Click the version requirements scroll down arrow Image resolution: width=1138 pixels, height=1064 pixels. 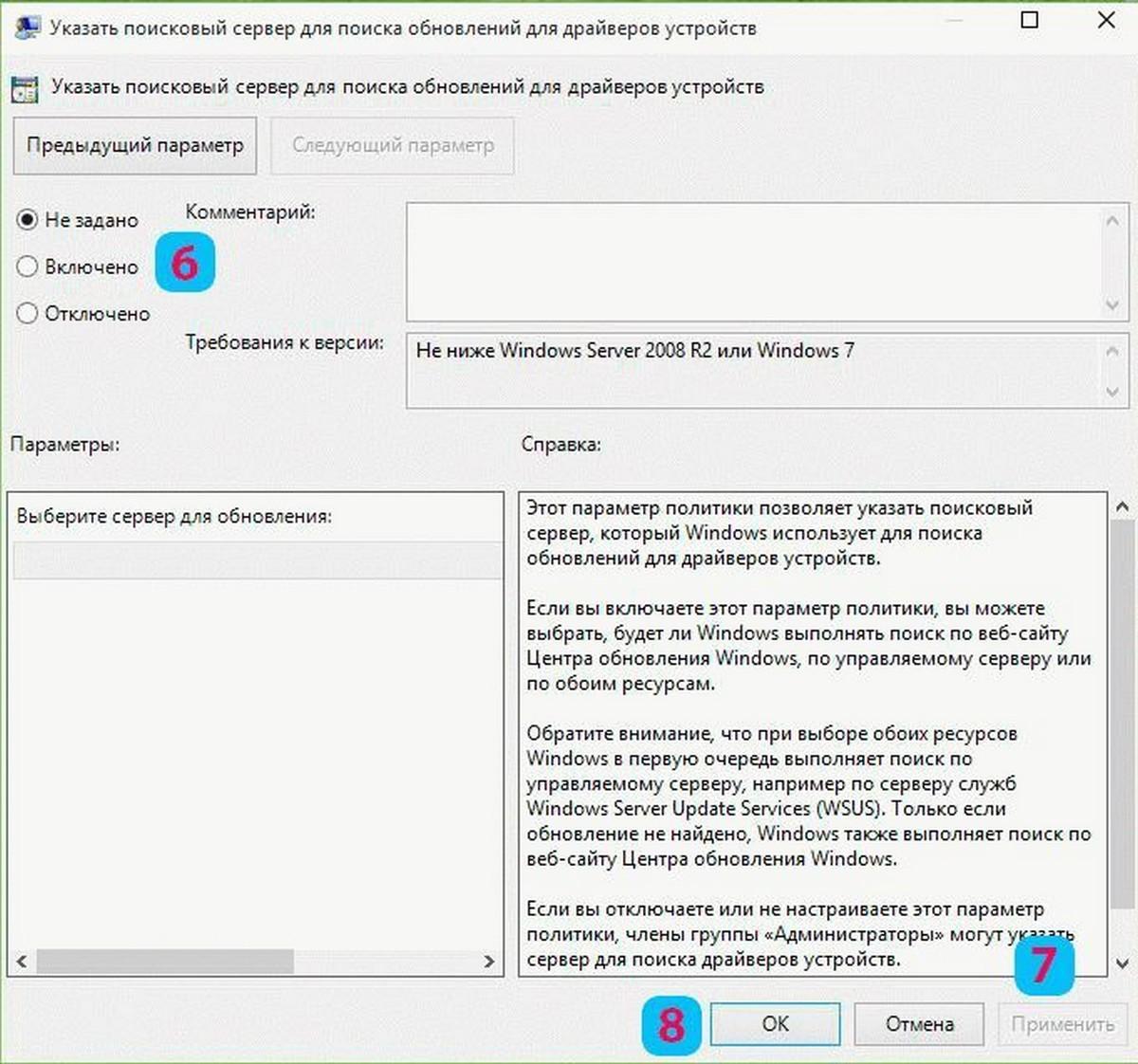pos(1113,392)
